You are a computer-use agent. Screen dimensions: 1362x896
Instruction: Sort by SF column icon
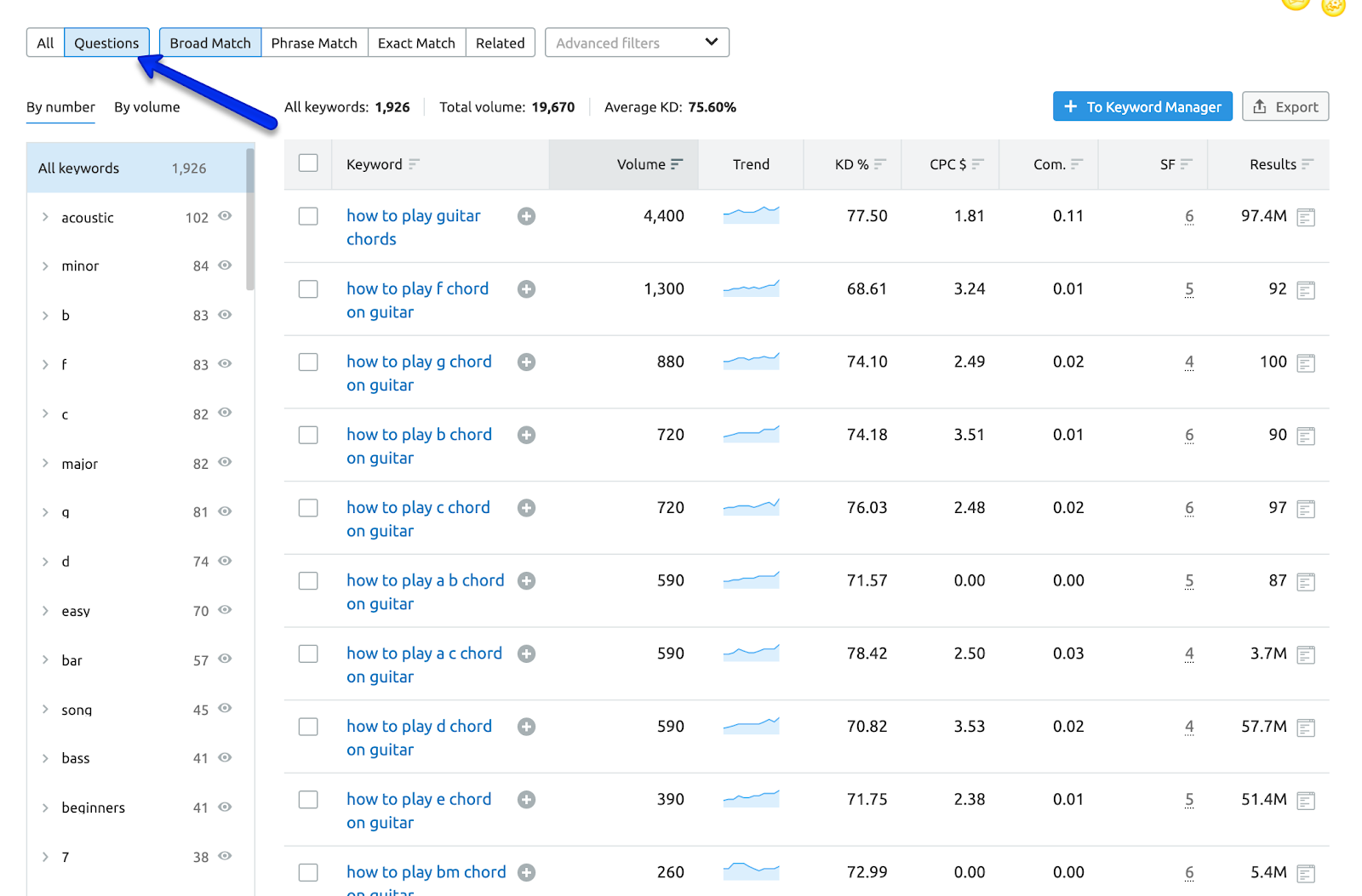1187,164
